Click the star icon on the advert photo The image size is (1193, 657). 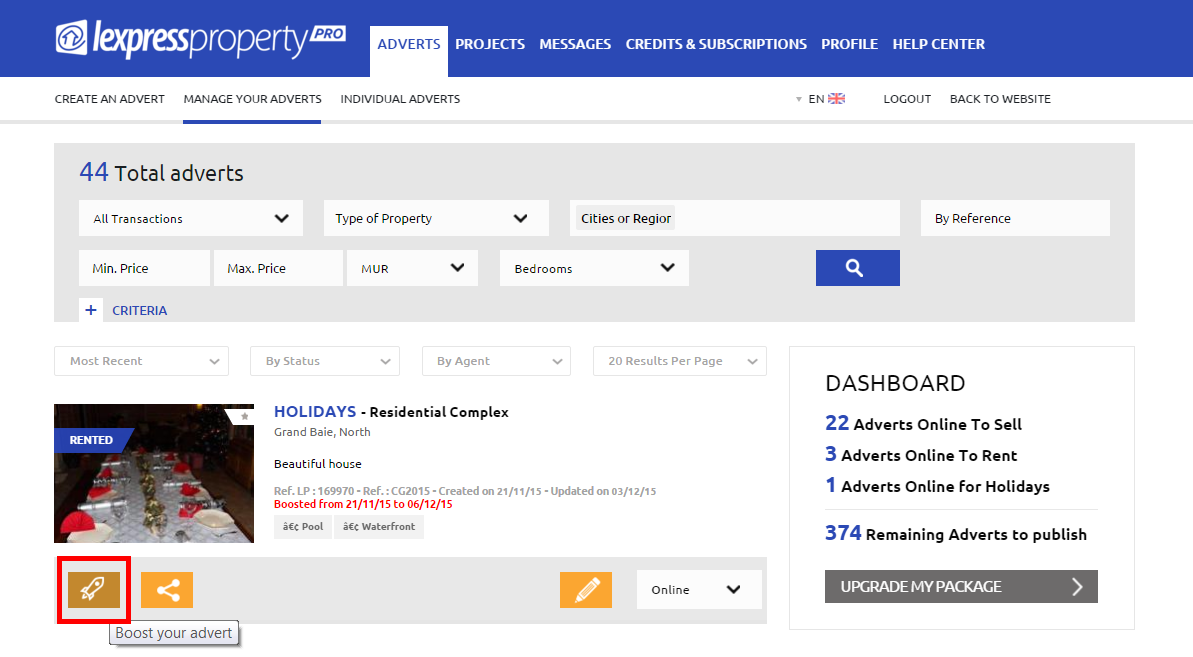pos(244,417)
